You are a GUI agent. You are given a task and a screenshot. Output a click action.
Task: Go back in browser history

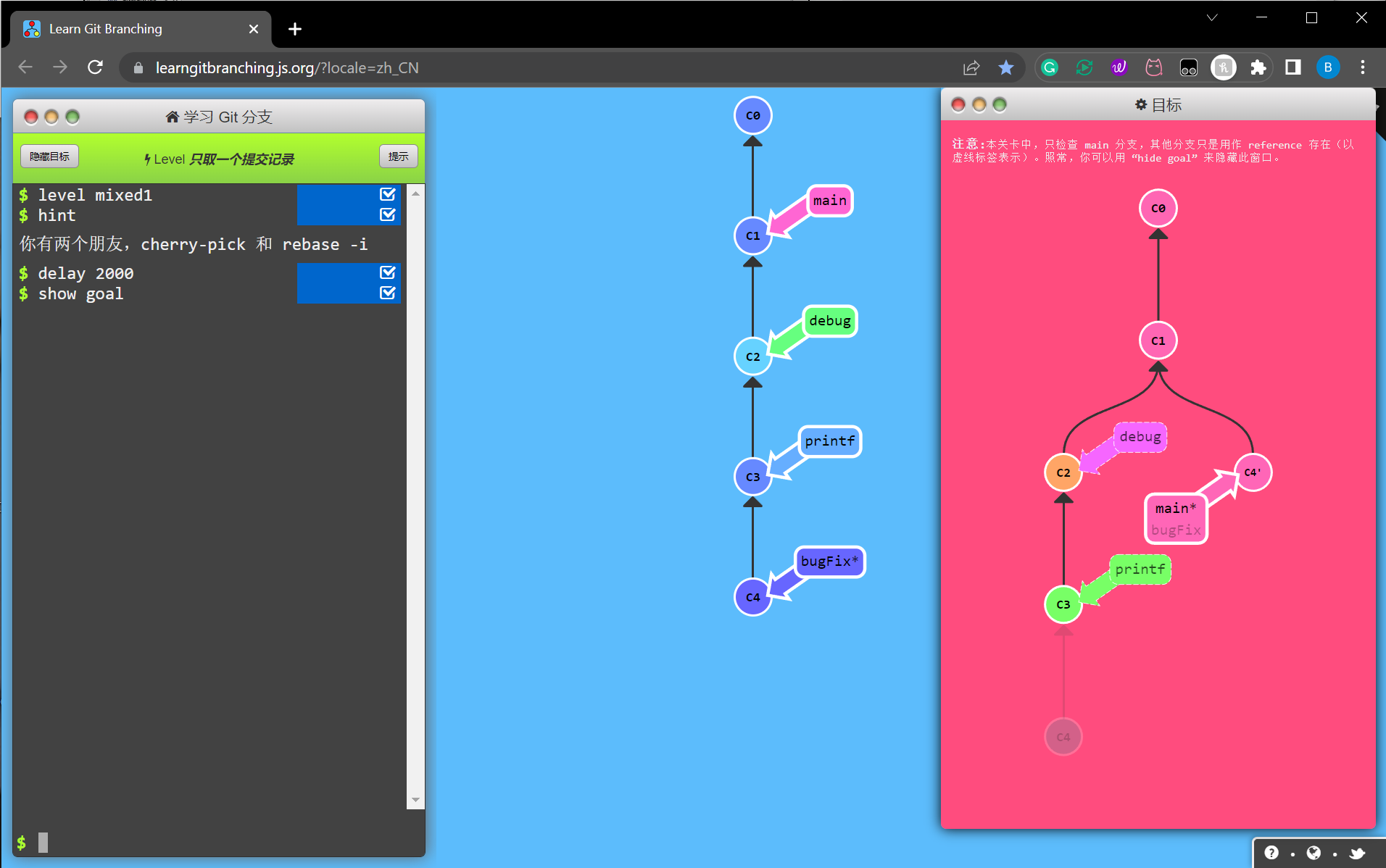tap(25, 67)
